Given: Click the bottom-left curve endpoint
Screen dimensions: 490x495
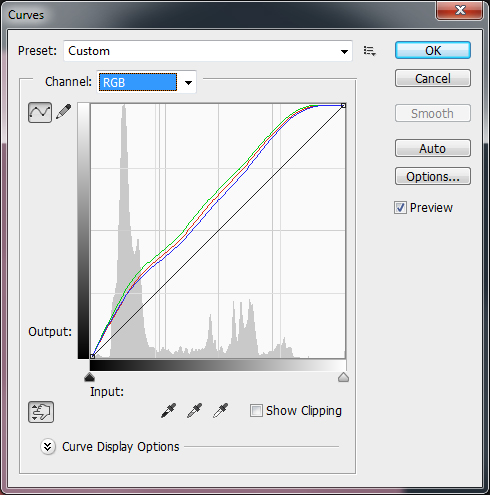Looking at the screenshot, I should (x=92, y=356).
